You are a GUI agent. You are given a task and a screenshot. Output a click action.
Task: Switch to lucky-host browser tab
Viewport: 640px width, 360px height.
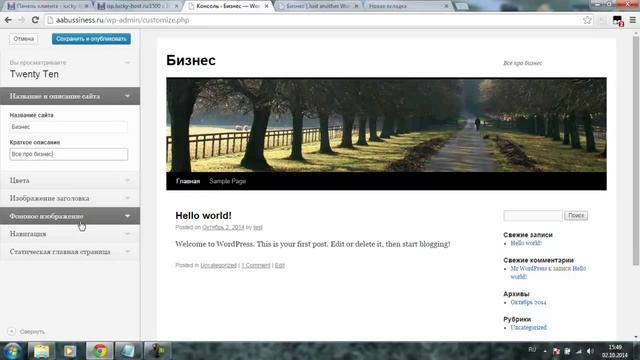pos(138,6)
